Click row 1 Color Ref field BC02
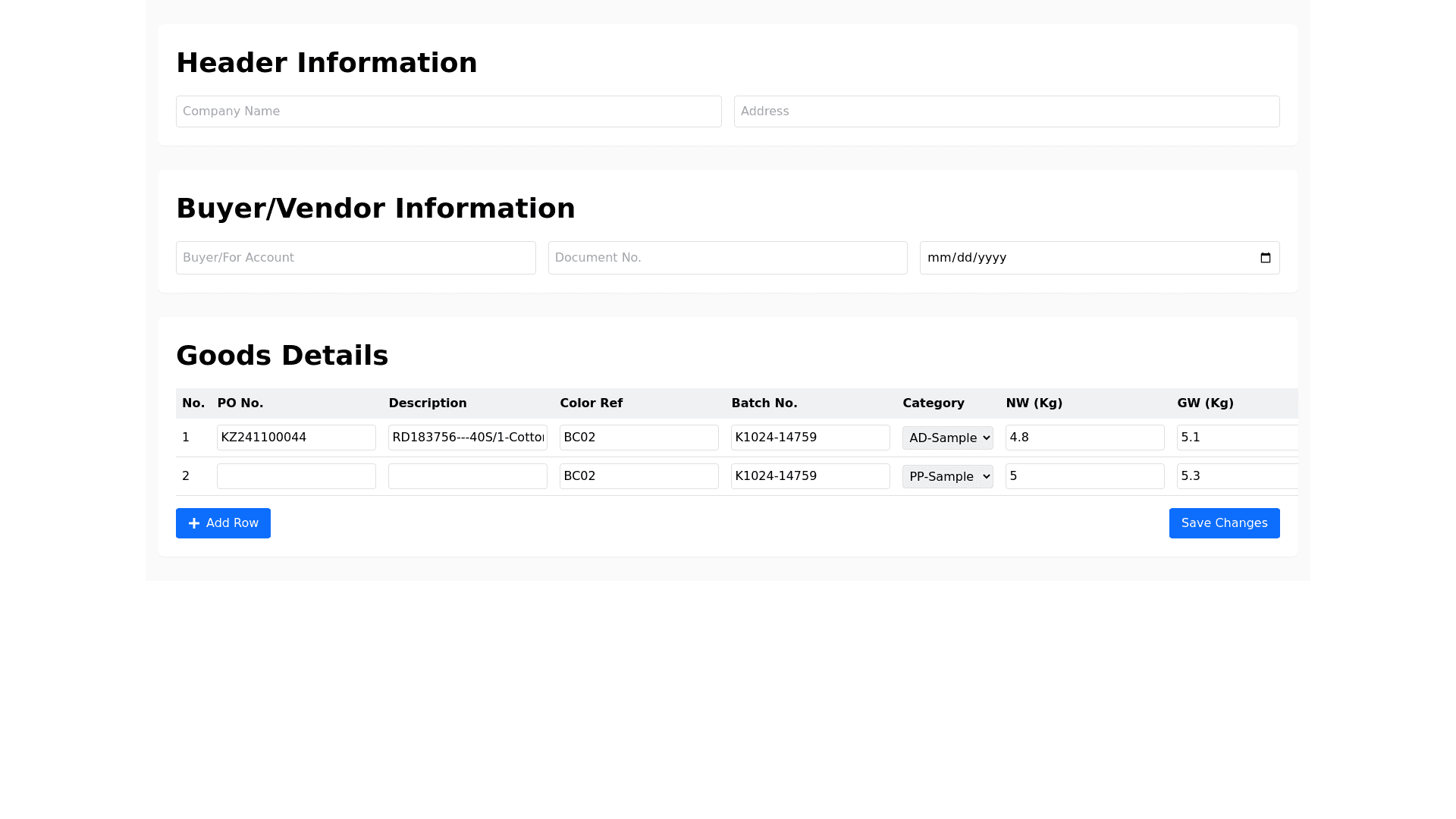Image resolution: width=1456 pixels, height=819 pixels. click(639, 438)
